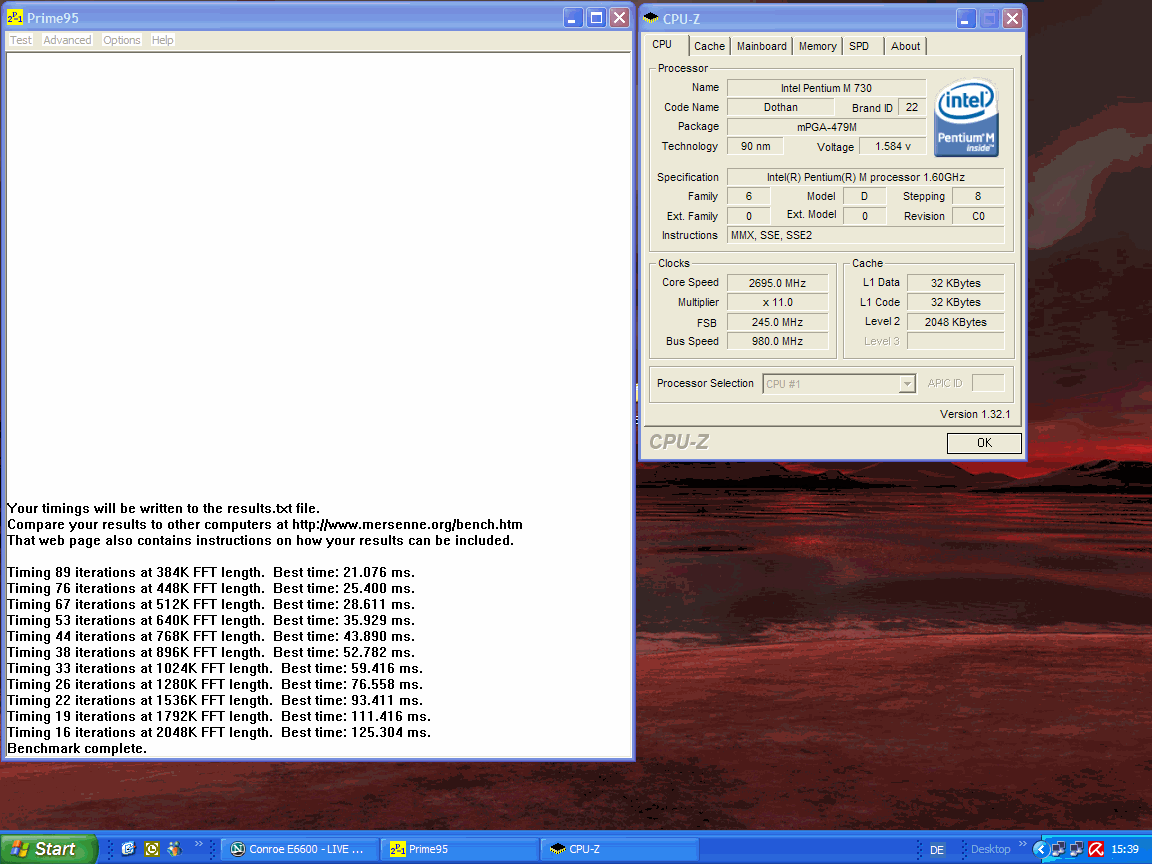Click the 15:39 system clock

coord(1125,849)
